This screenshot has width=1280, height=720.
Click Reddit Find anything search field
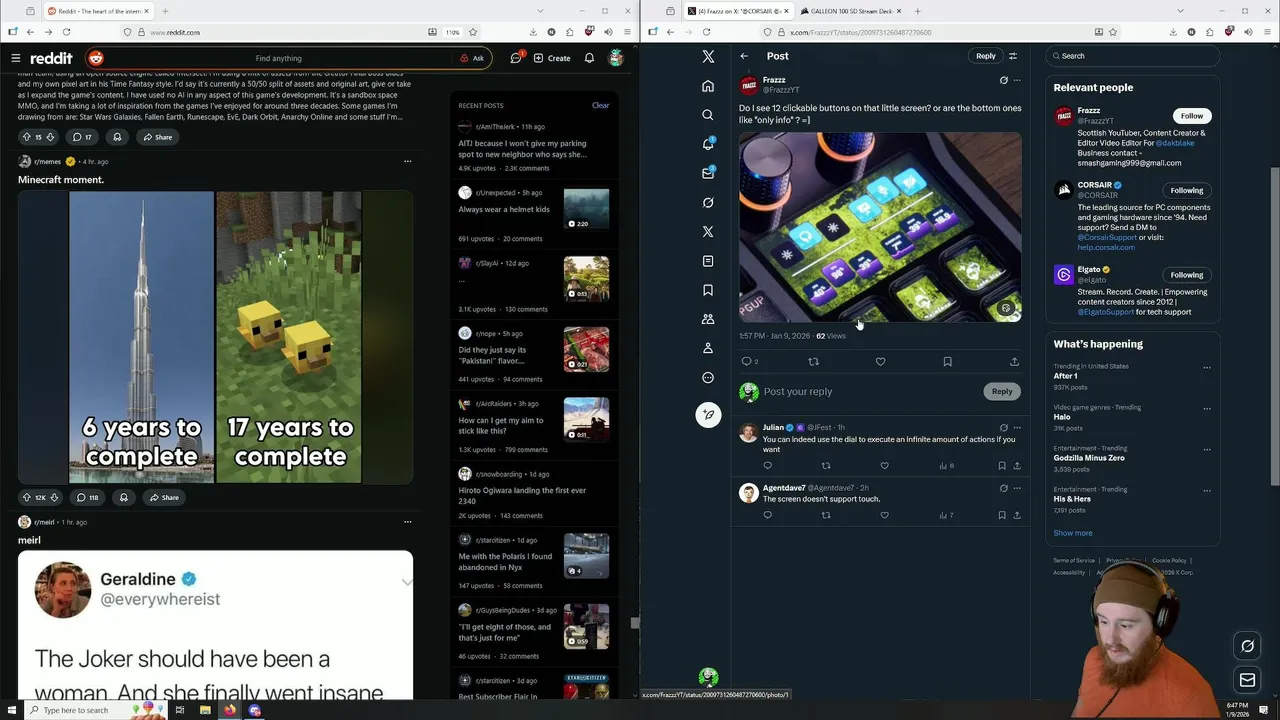click(x=278, y=58)
